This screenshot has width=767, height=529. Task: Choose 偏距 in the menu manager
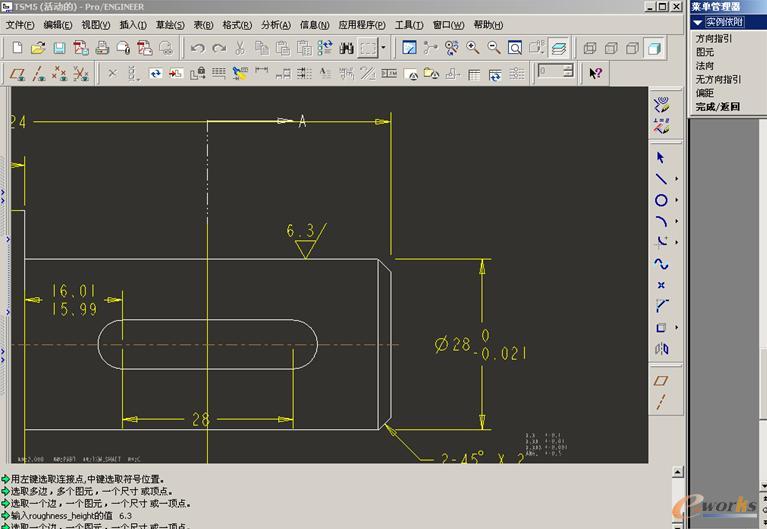click(x=705, y=93)
